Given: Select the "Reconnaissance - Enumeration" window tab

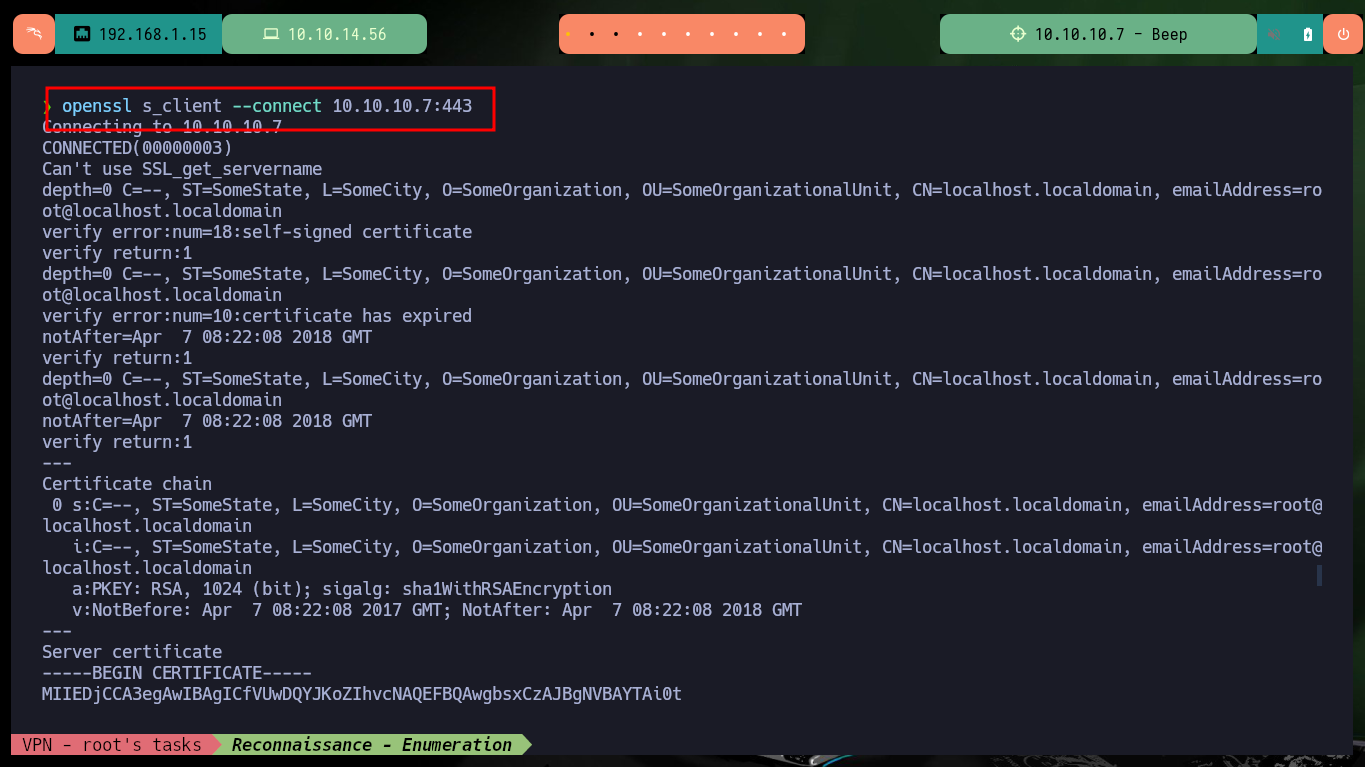Looking at the screenshot, I should click(x=372, y=745).
